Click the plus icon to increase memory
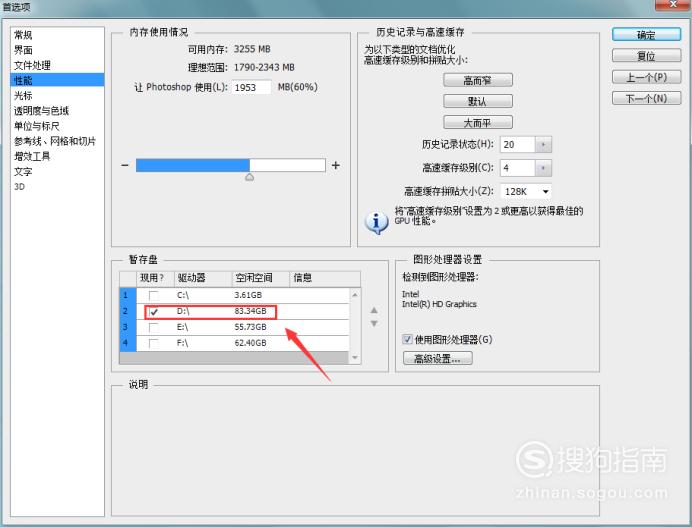 coord(336,165)
